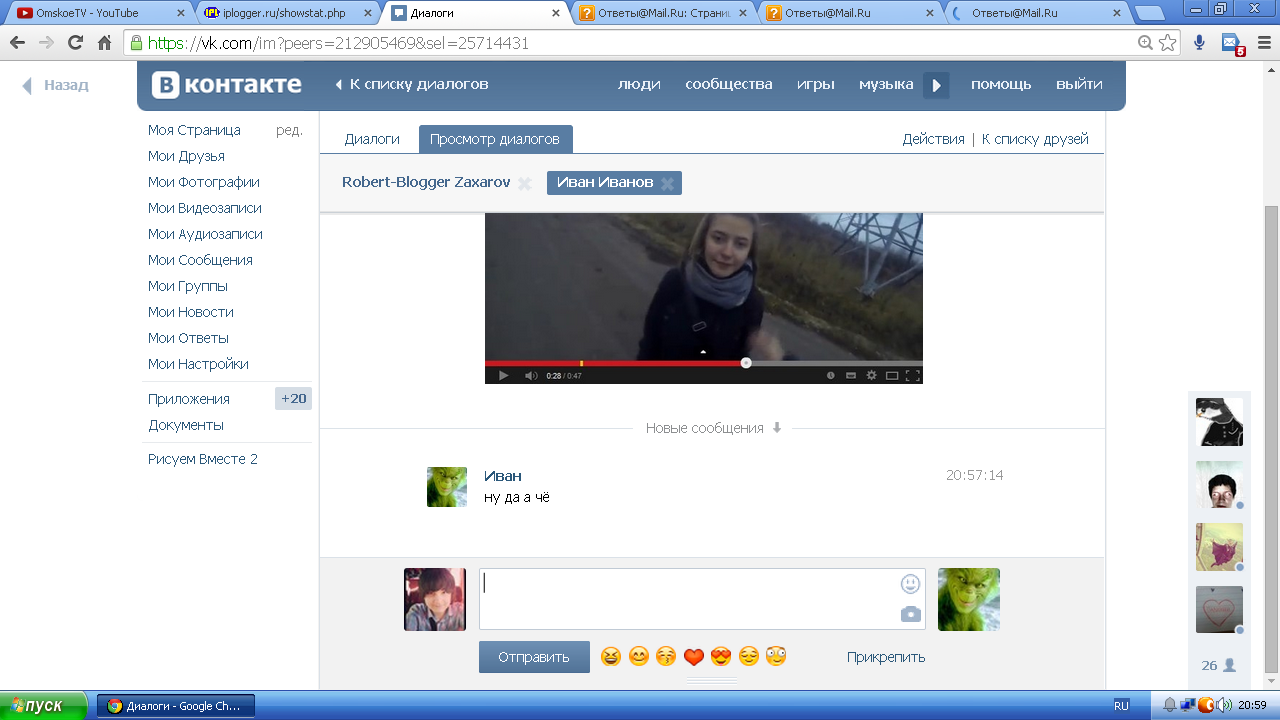Click К списку диалогов in header
This screenshot has height=720, width=1280.
pos(412,84)
